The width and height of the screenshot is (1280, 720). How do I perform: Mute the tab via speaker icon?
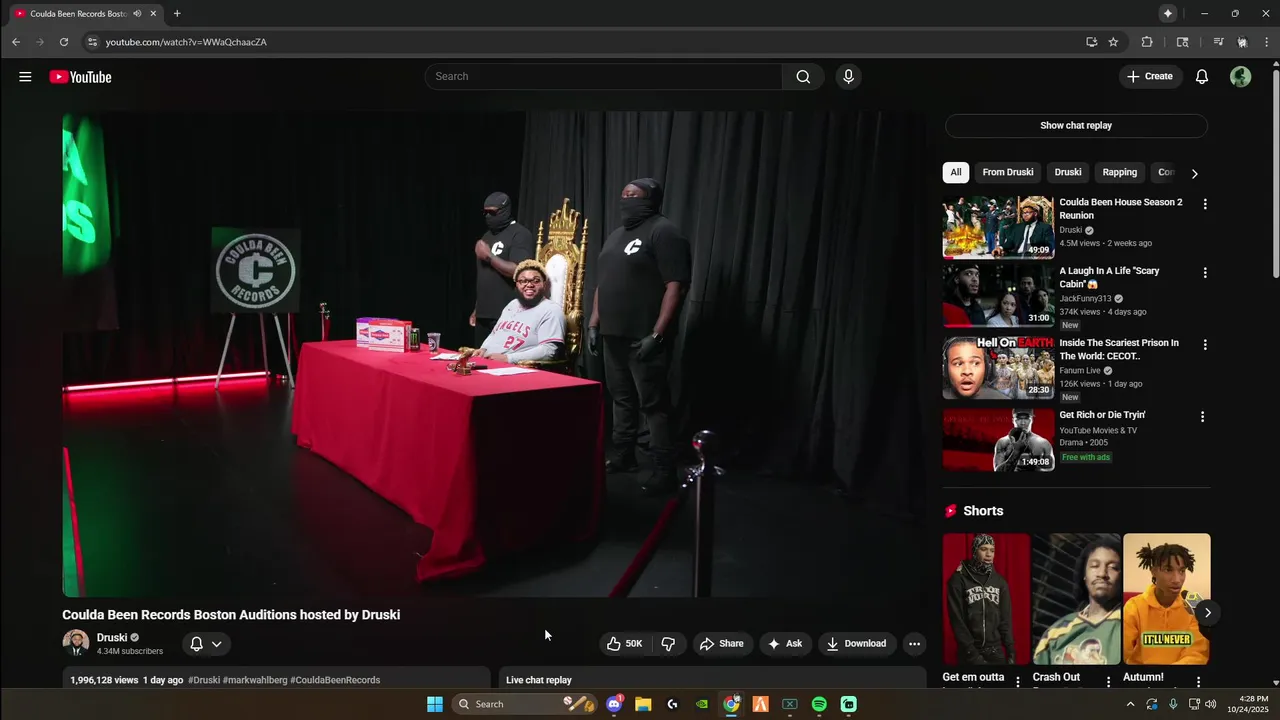pos(137,14)
